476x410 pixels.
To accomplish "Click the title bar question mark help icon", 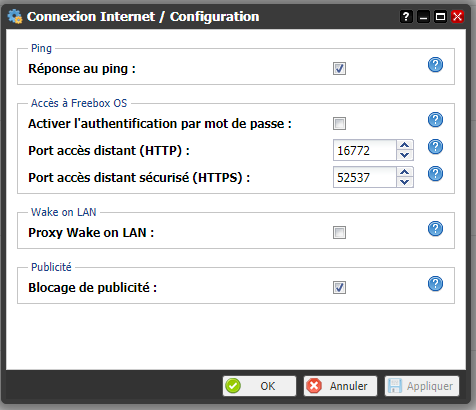I will coord(406,16).
